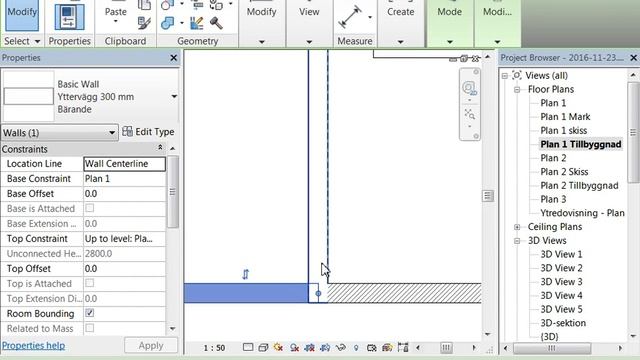The image size is (640, 360).
Task: Collapse the Floor Plans tree node
Action: click(517, 89)
